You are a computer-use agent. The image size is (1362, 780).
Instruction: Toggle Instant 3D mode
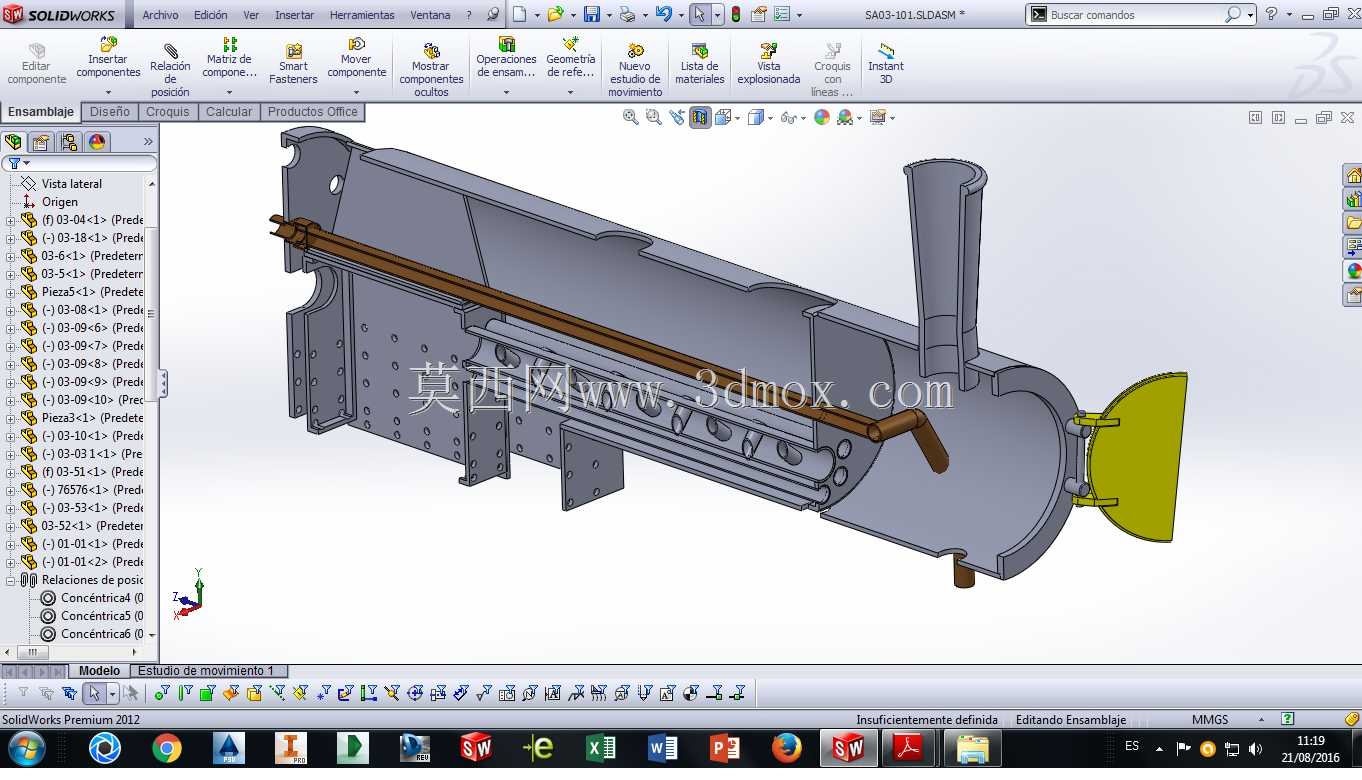point(885,65)
